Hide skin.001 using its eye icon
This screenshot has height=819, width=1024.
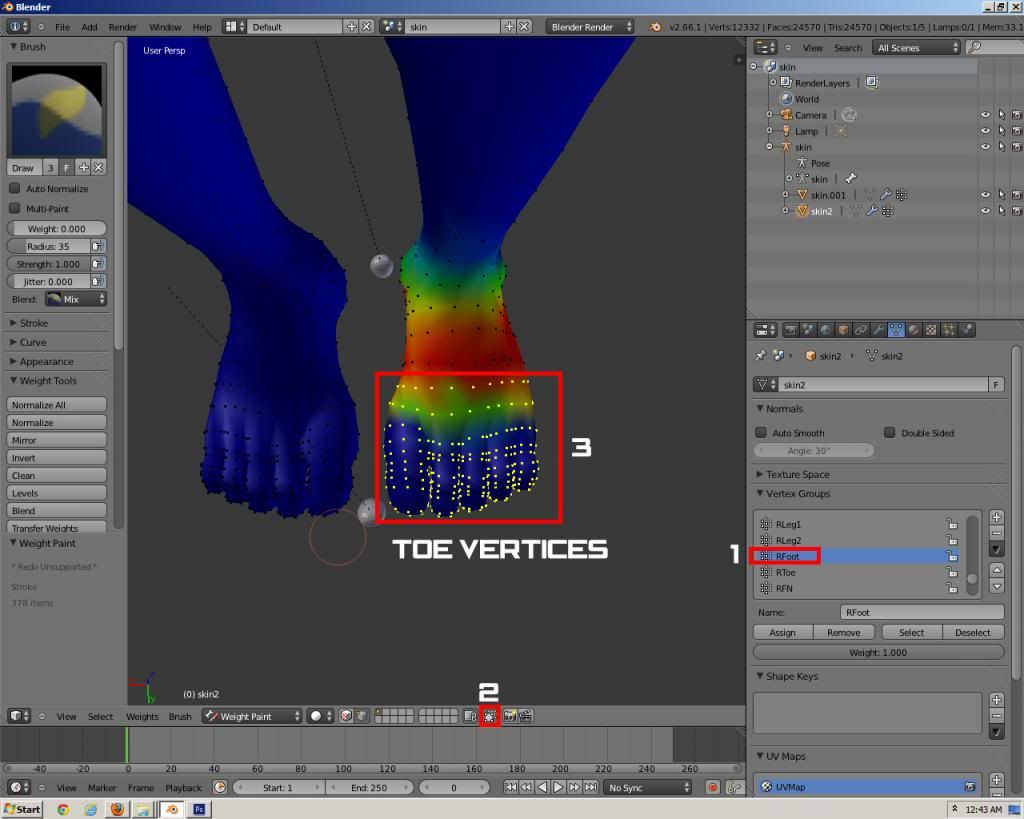pos(985,195)
